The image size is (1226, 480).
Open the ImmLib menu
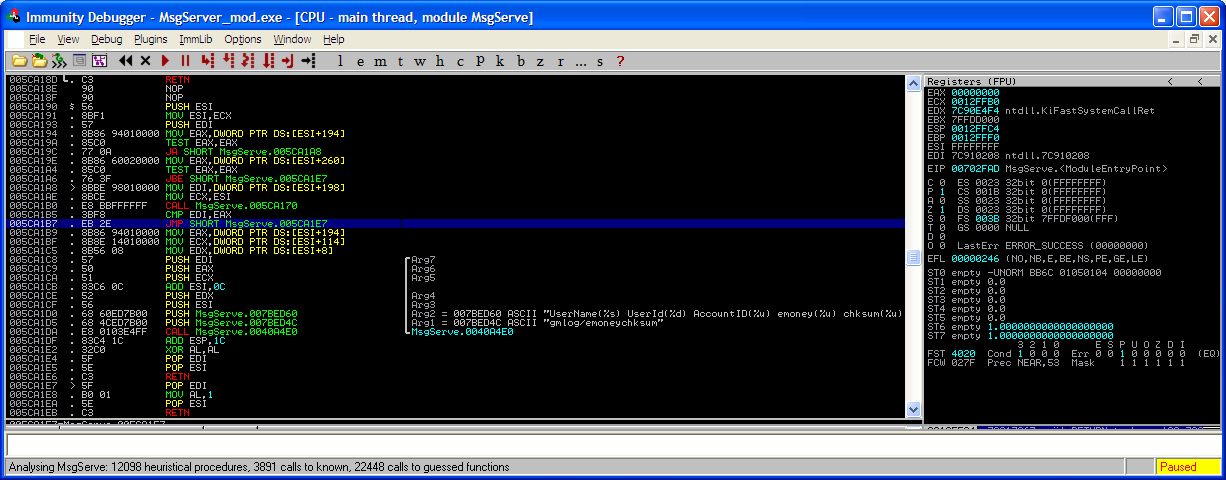[196, 39]
